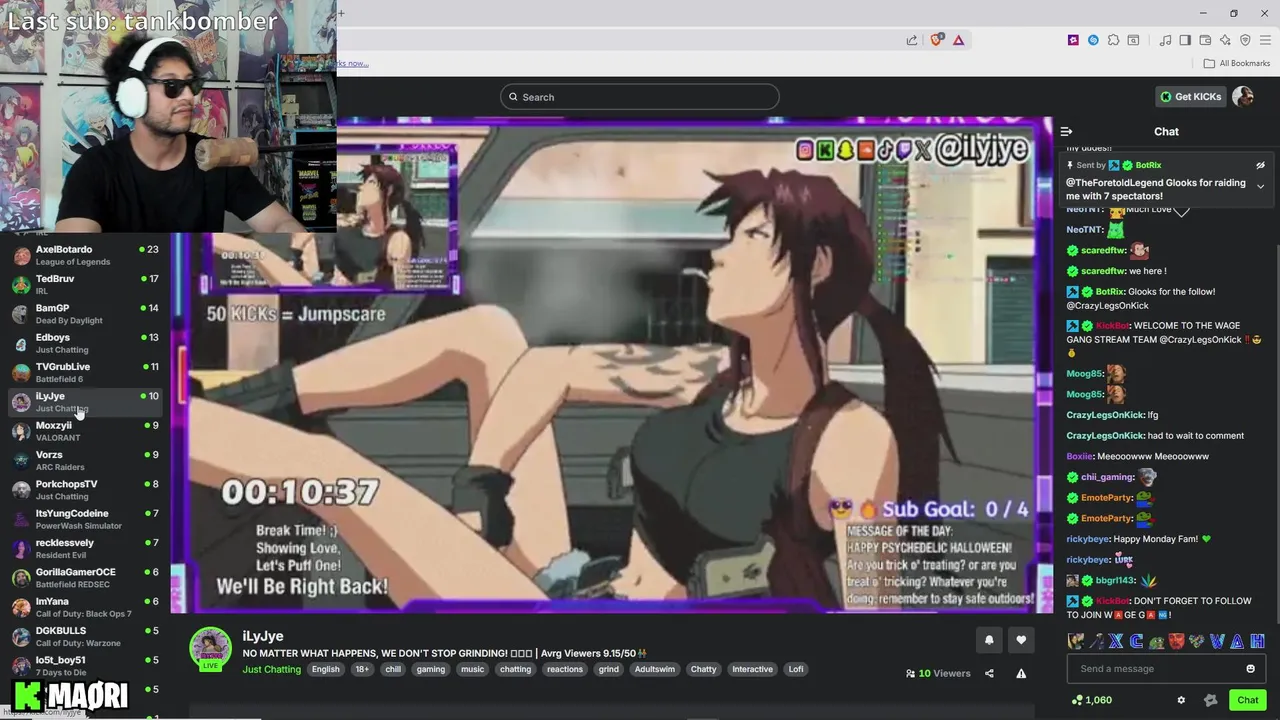Open Edboys channel in sidebar
Screen dimensions: 1280x720
(85, 343)
